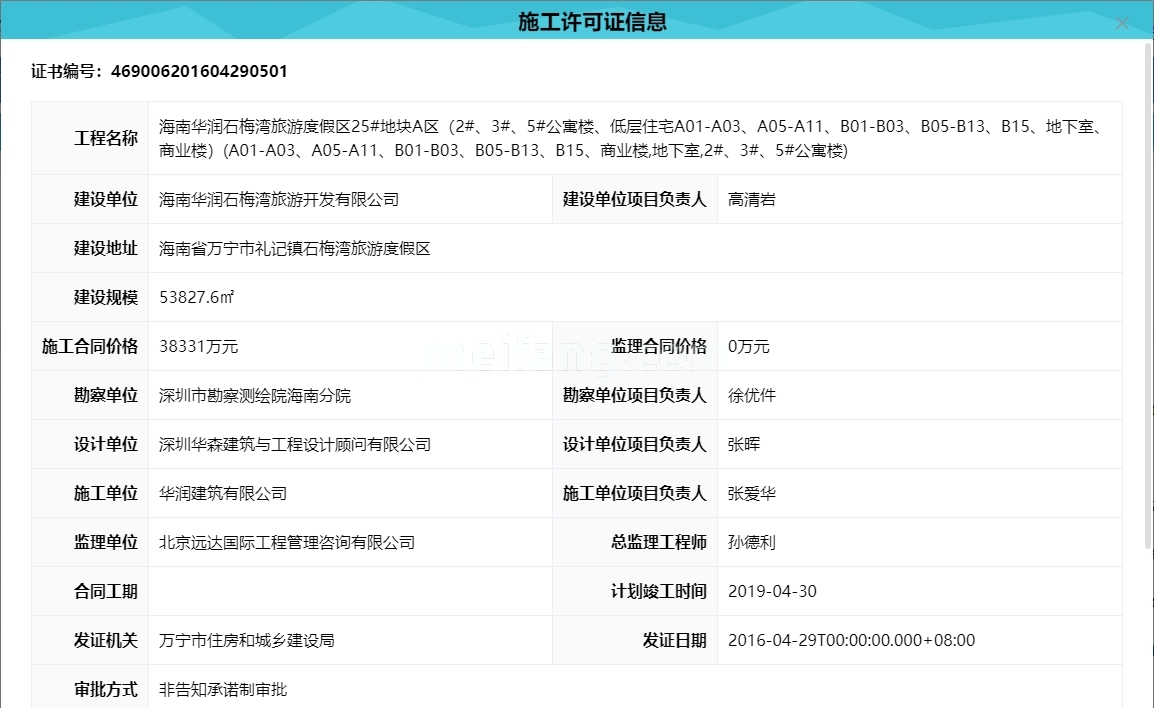
Task: Close the 施工许可证信息 dialog
Action: point(1122,23)
